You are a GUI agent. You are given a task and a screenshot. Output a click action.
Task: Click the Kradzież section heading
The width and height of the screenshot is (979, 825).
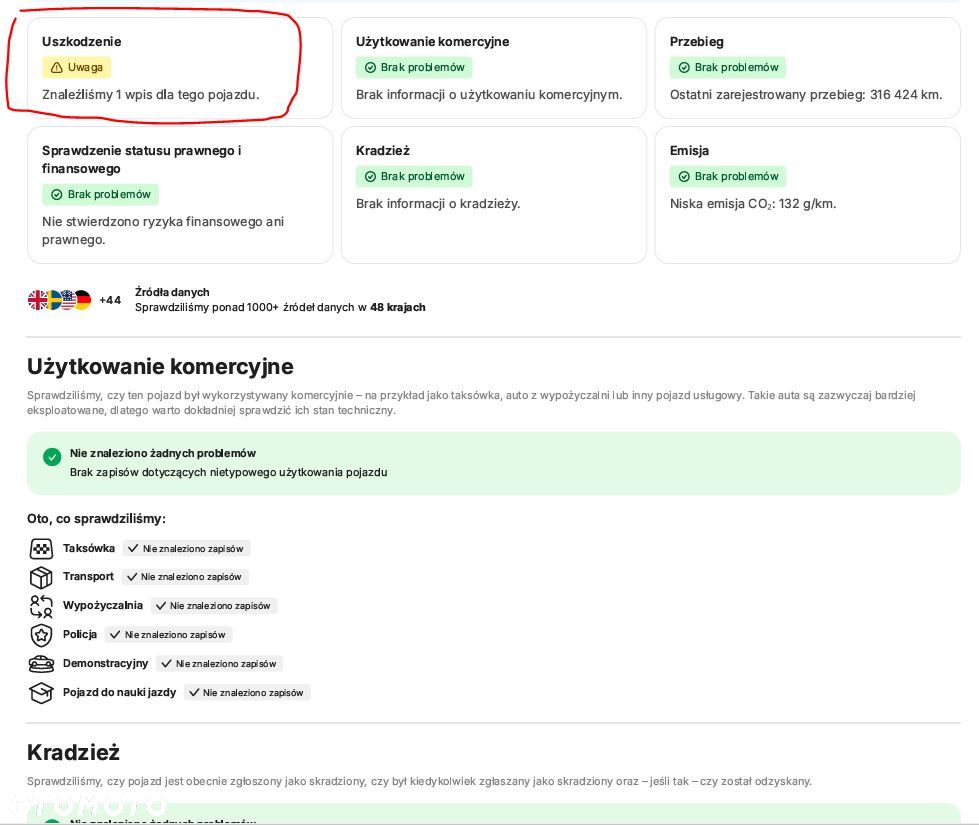pyautogui.click(x=73, y=753)
